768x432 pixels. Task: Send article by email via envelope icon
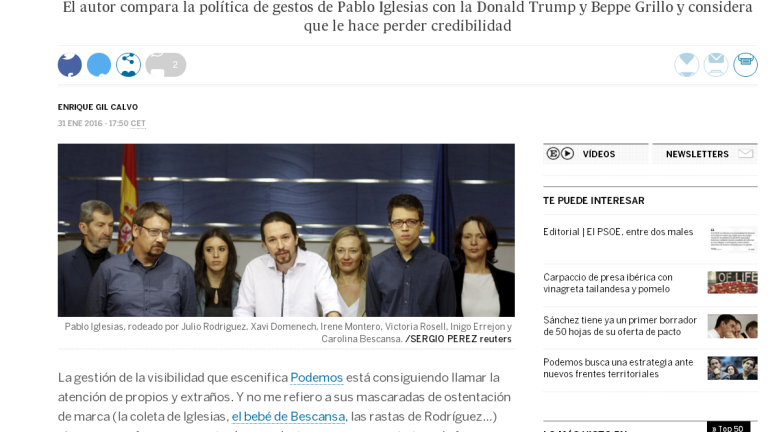(716, 65)
